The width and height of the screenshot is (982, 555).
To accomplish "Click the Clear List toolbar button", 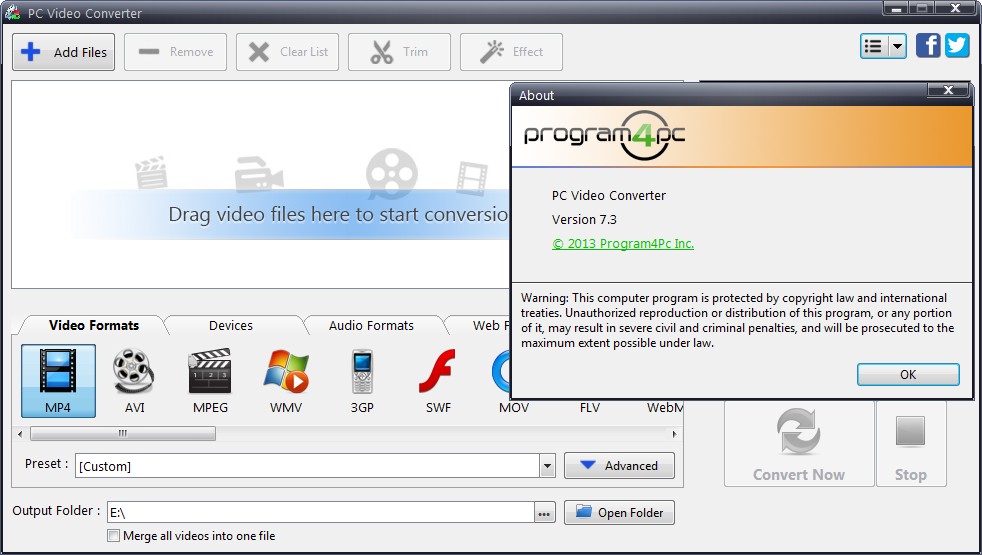I will [287, 52].
